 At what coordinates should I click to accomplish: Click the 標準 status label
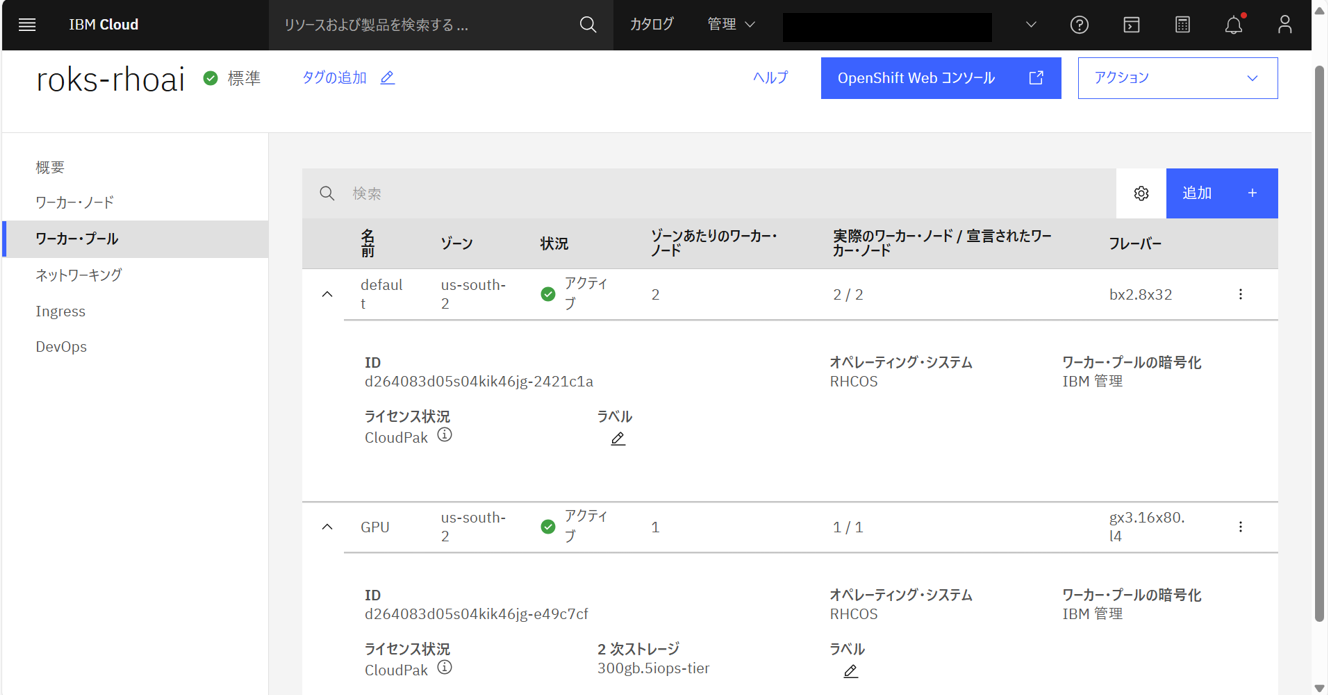pyautogui.click(x=244, y=78)
